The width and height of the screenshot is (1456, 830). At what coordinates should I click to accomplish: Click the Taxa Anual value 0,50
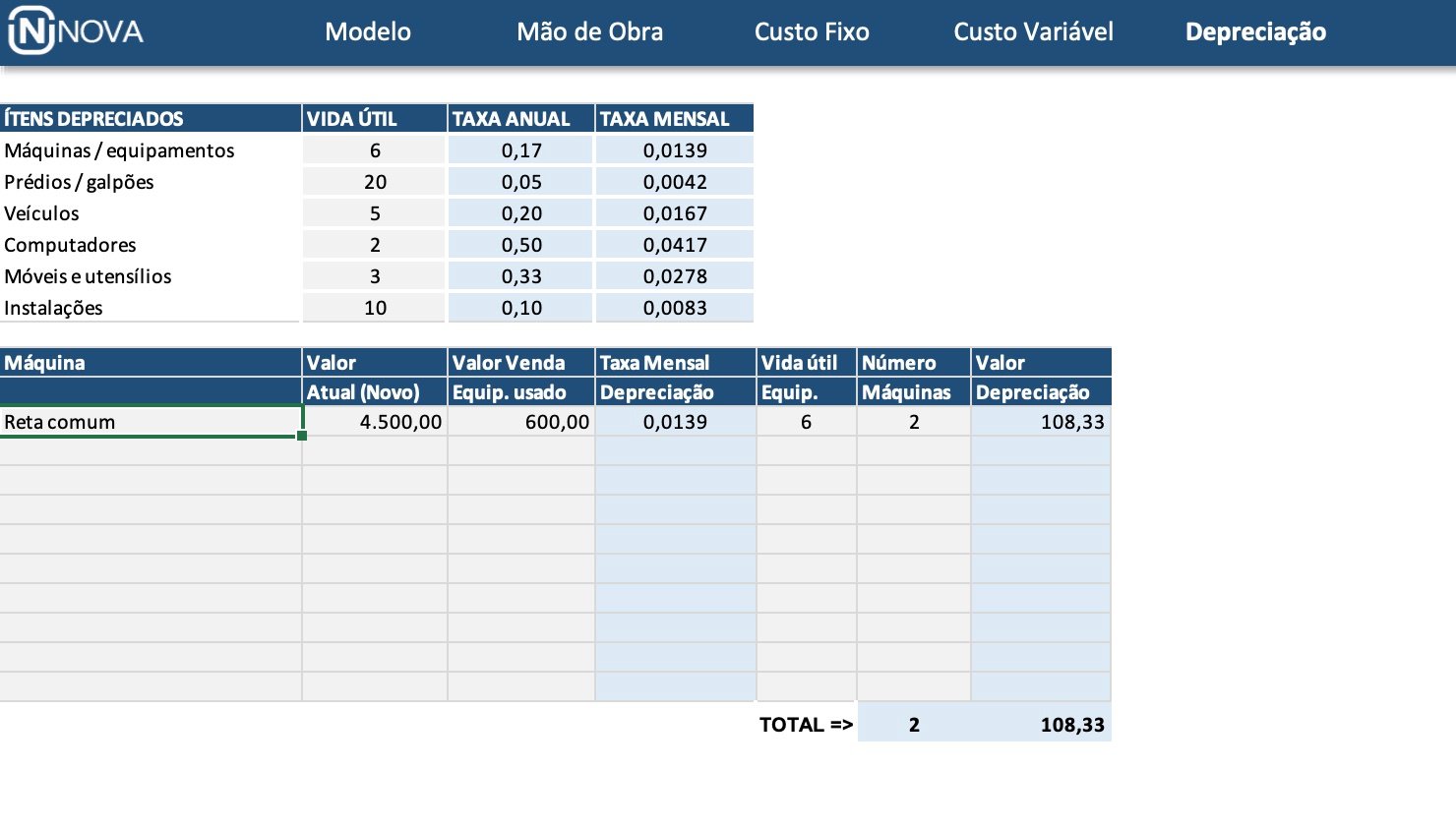coord(521,245)
